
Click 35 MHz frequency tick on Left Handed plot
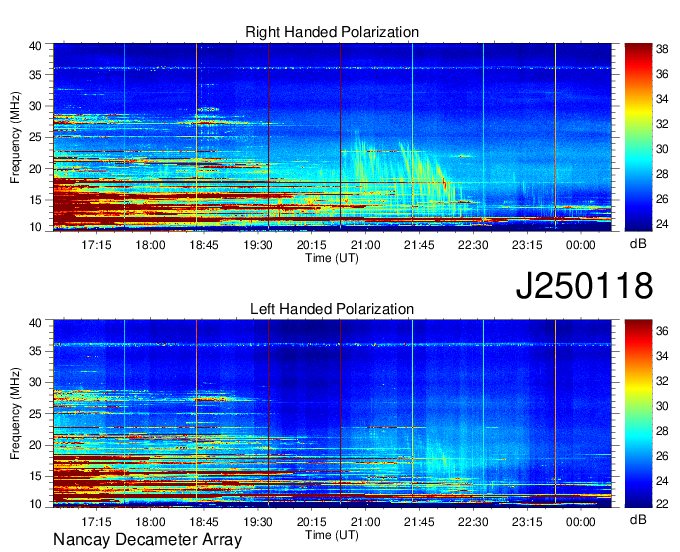click(x=35, y=351)
